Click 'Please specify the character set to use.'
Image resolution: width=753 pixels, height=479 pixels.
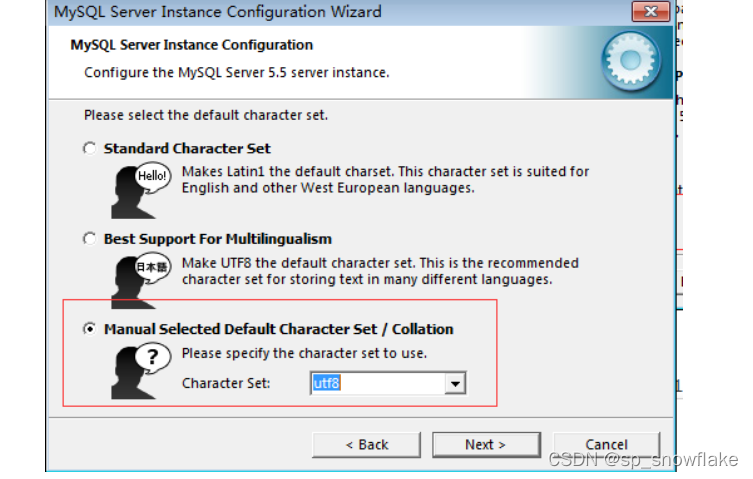(x=304, y=354)
